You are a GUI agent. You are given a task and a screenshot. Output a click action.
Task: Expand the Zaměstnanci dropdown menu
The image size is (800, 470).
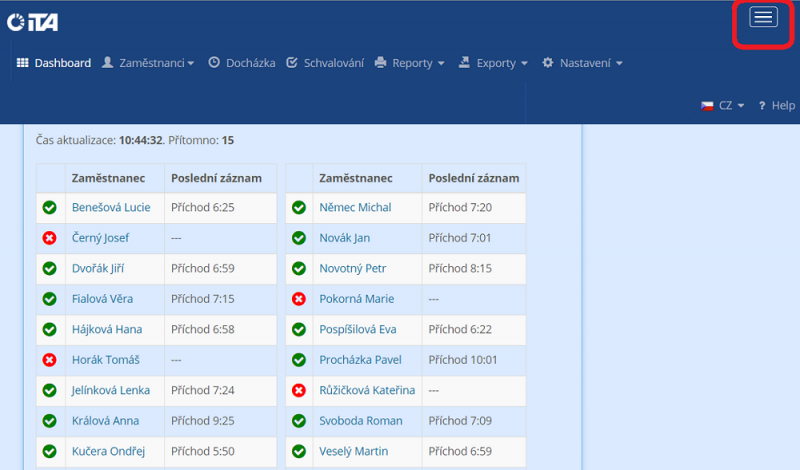click(x=148, y=63)
